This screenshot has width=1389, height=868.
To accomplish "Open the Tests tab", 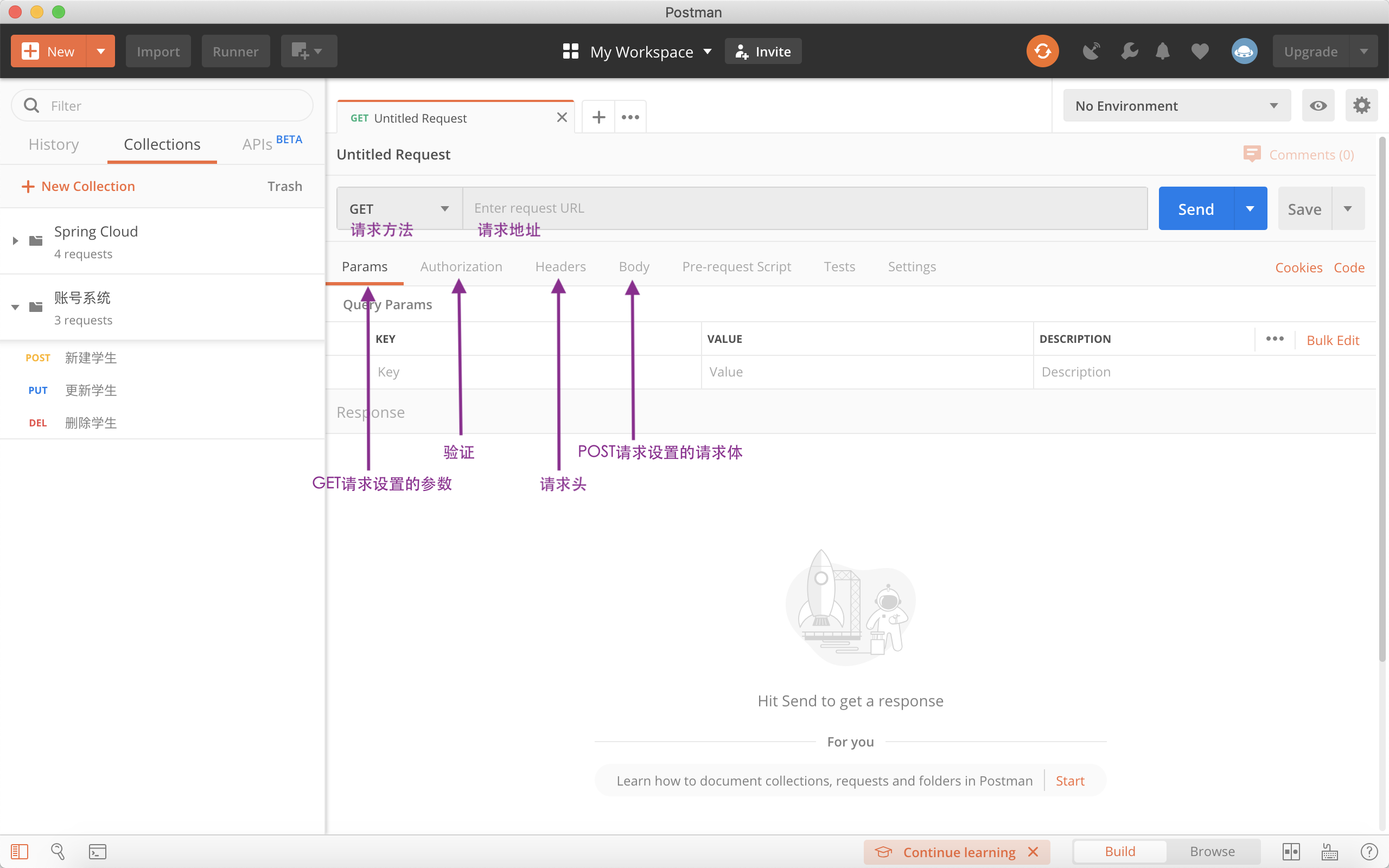I will (x=839, y=266).
